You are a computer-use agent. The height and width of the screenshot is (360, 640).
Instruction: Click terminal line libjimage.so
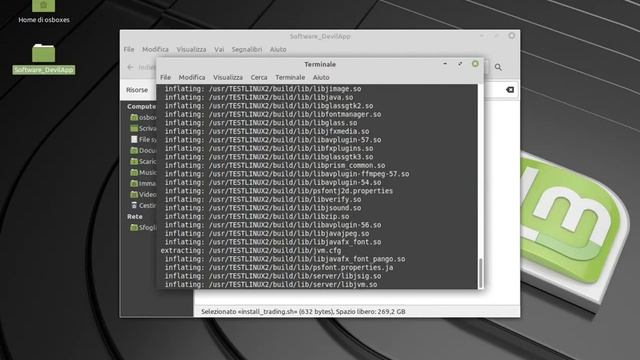[263, 89]
